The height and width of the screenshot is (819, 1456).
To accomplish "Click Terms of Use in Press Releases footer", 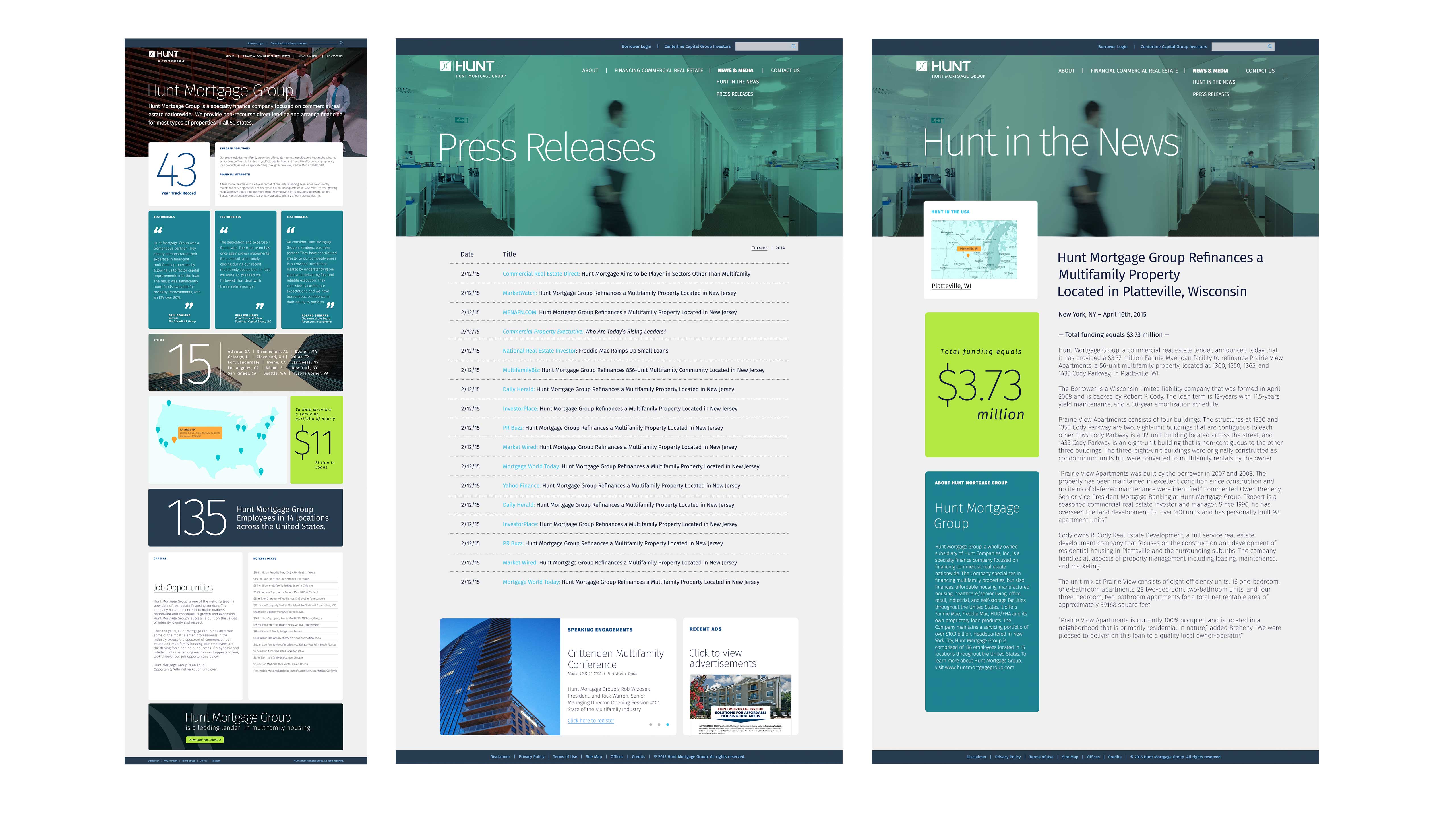I will [565, 757].
